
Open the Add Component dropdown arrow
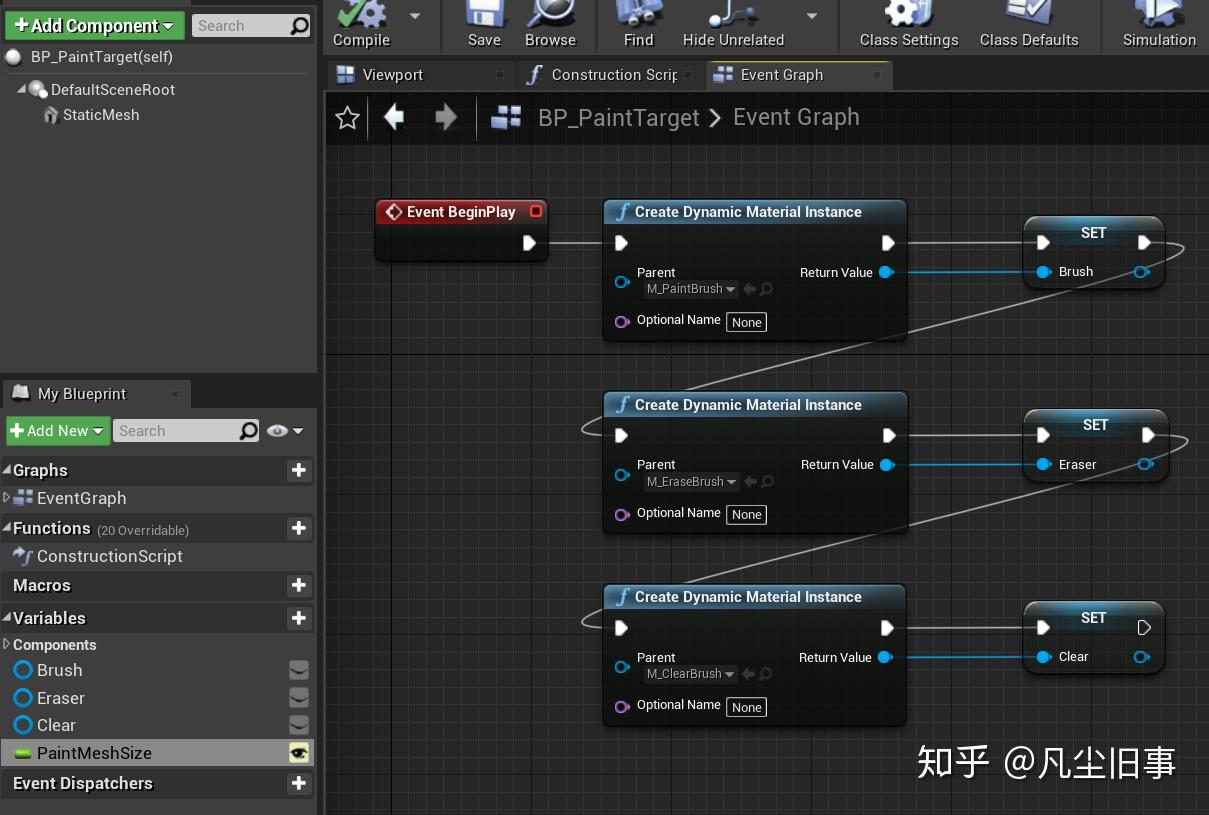click(x=170, y=24)
